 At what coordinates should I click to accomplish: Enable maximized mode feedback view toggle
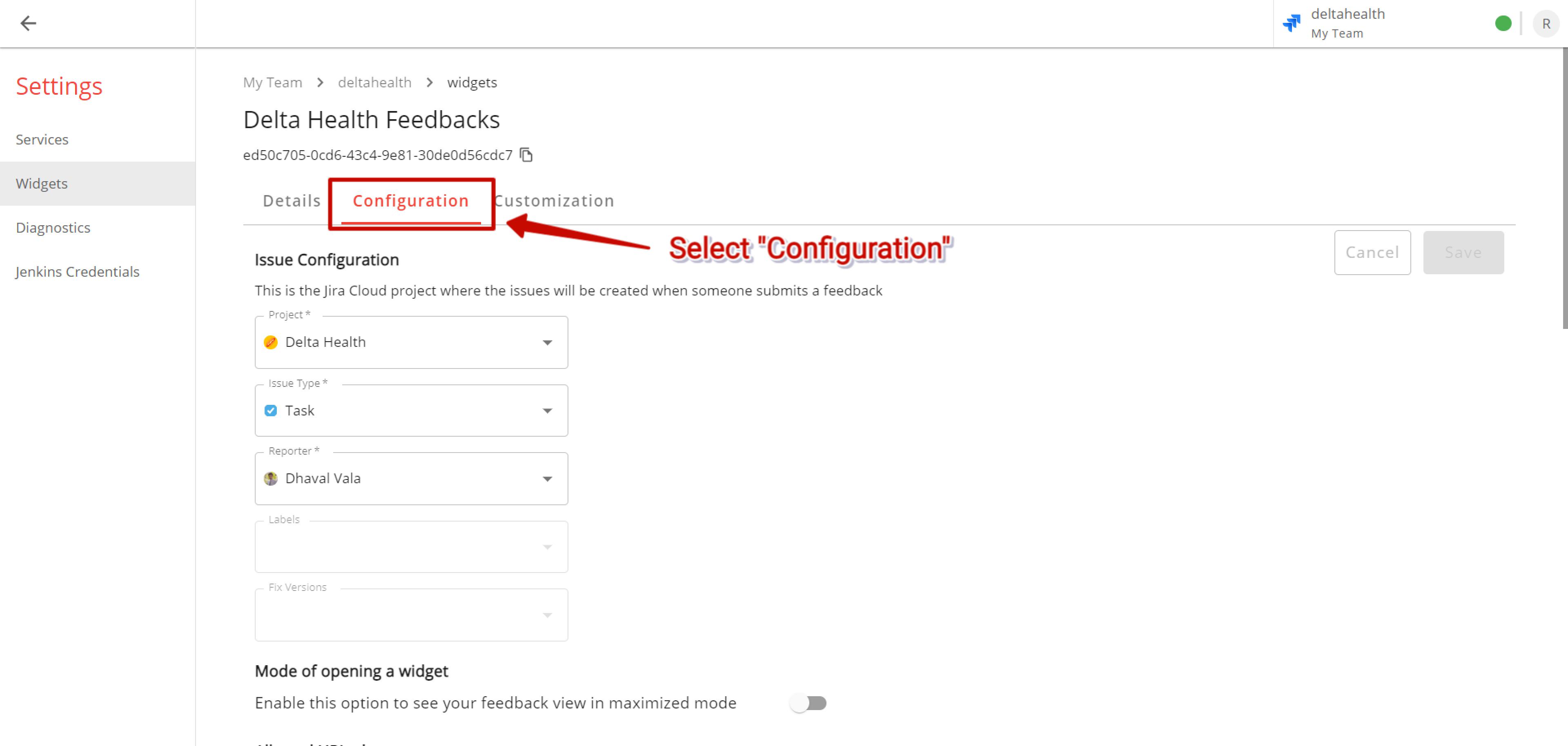pos(808,703)
